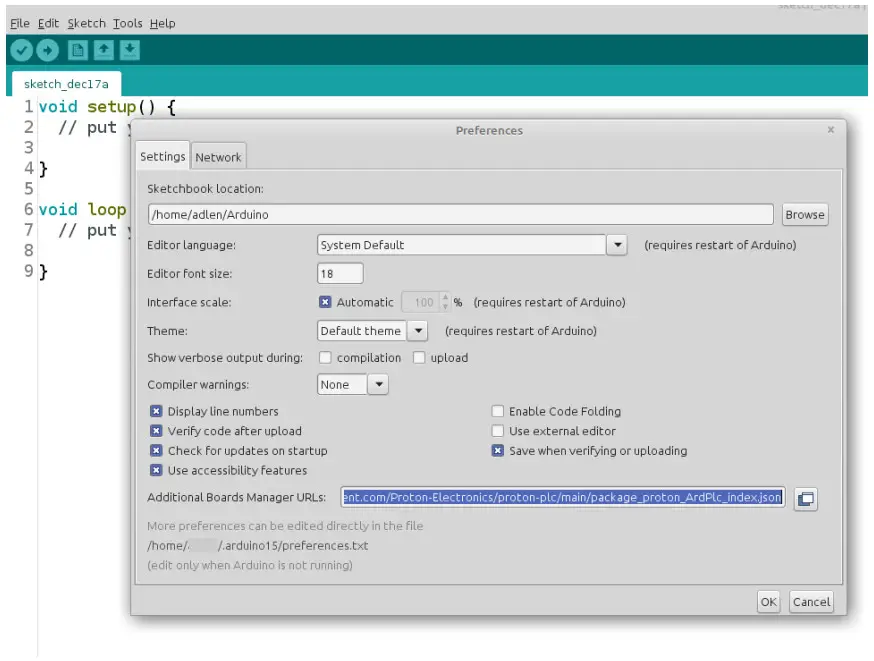Switch to the Network tab
The image size is (874, 661).
(x=218, y=157)
